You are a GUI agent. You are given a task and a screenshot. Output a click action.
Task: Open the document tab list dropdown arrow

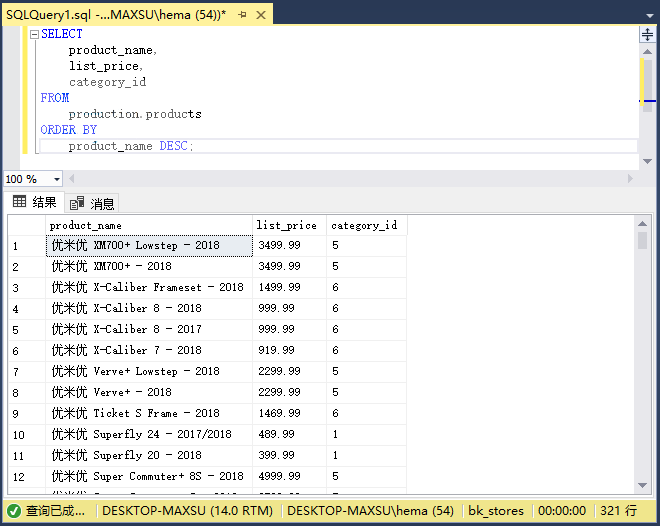(649, 16)
